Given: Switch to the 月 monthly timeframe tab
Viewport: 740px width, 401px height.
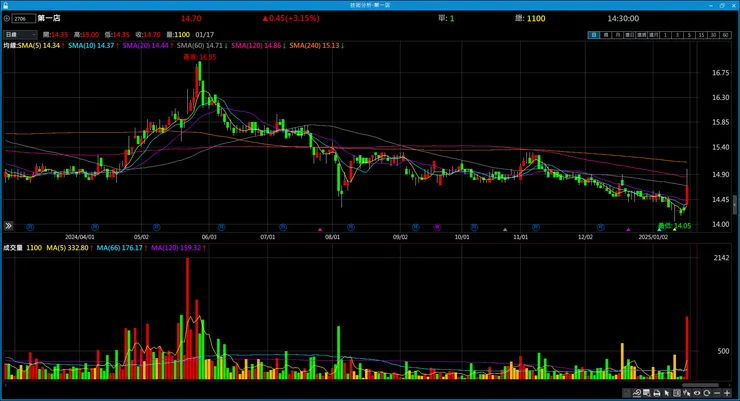Looking at the screenshot, I should (617, 35).
